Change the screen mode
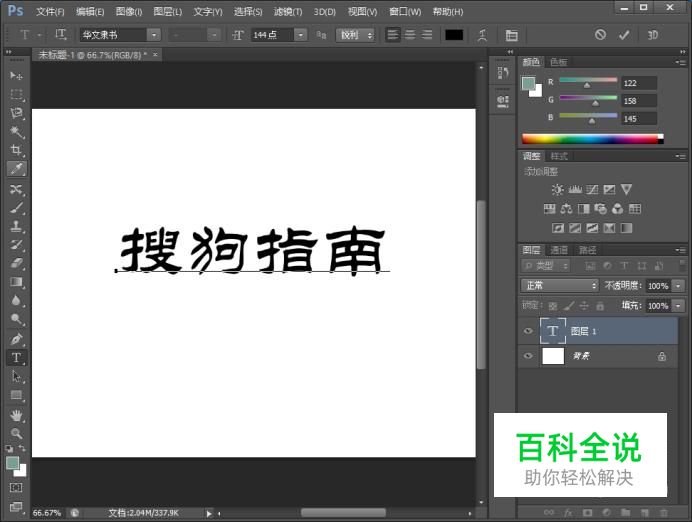The width and height of the screenshot is (692, 522). [x=16, y=507]
